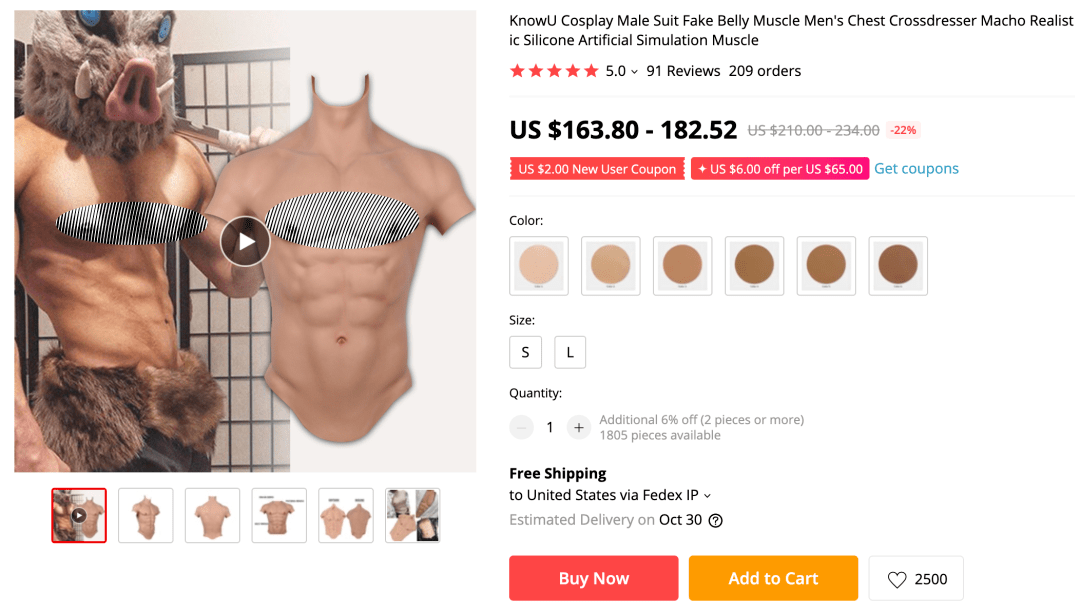The height and width of the screenshot is (611, 1080).
Task: Select the second product thumbnail
Action: coord(146,515)
